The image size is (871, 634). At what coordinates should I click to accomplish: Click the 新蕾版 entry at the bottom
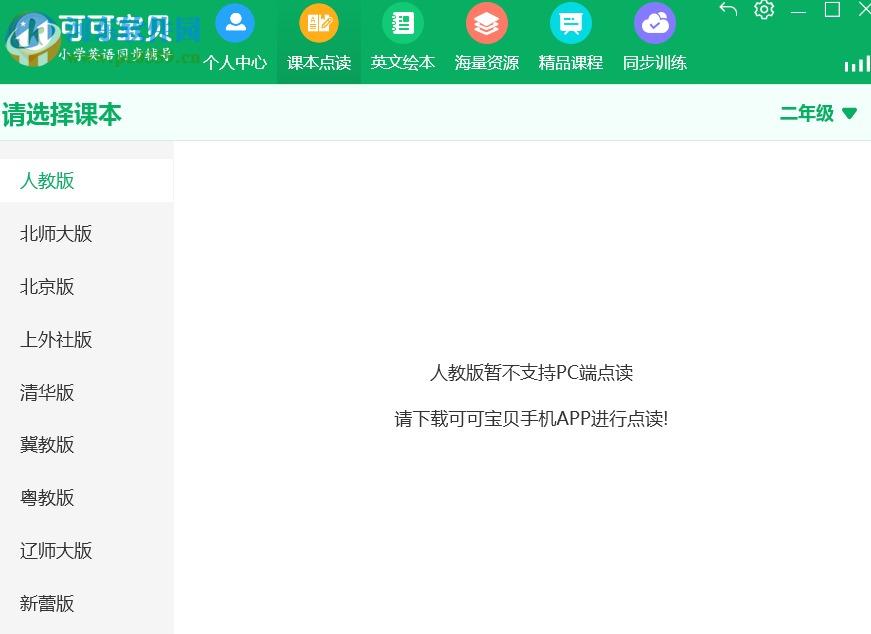coord(45,604)
